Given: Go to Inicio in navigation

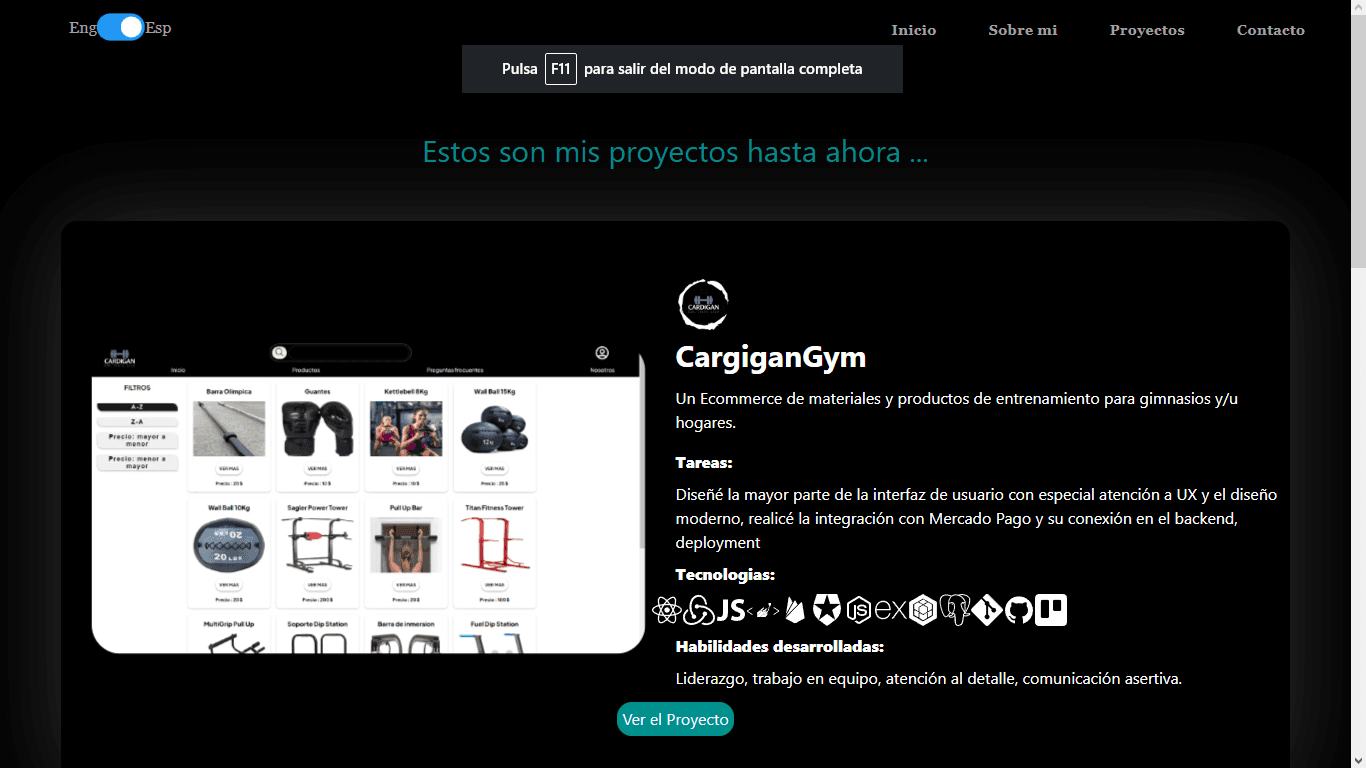Looking at the screenshot, I should (x=913, y=30).
